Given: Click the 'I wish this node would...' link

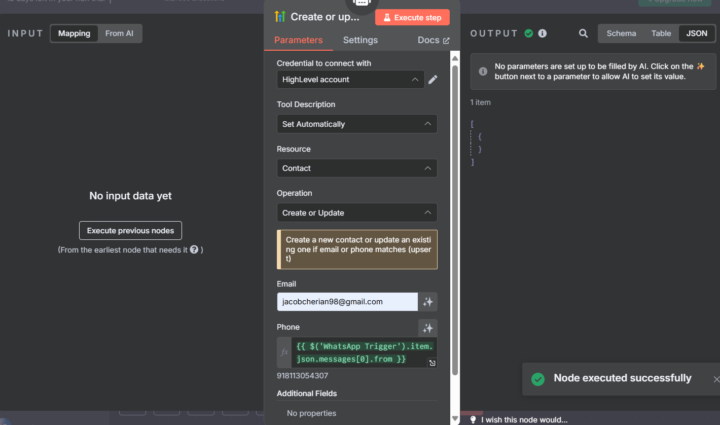Looking at the screenshot, I should (524, 420).
